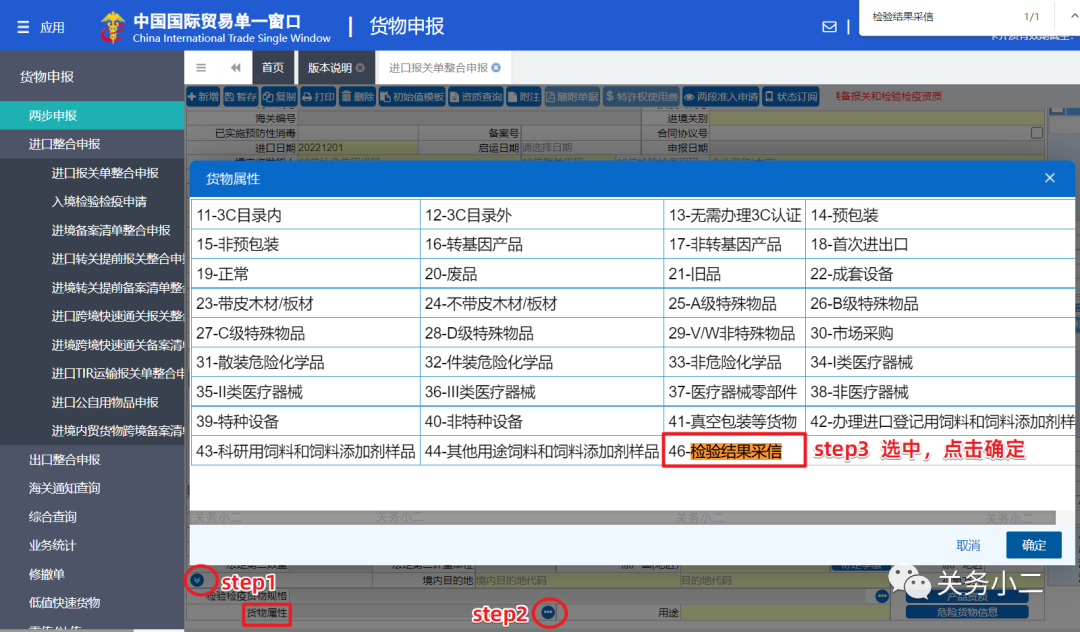The height and width of the screenshot is (632, 1080).
Task: Click 确定 to confirm goods attributes
Action: pos(1033,545)
